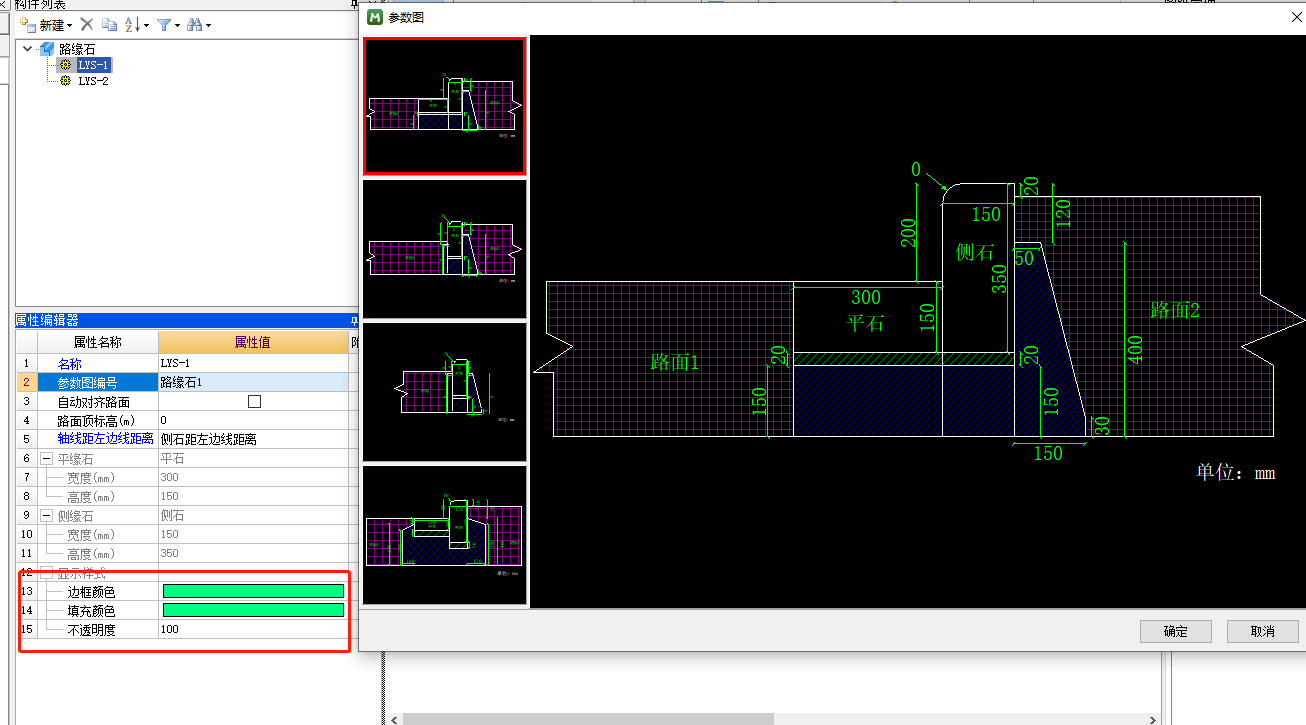
Task: Click the 属性值 column header
Action: (253, 342)
